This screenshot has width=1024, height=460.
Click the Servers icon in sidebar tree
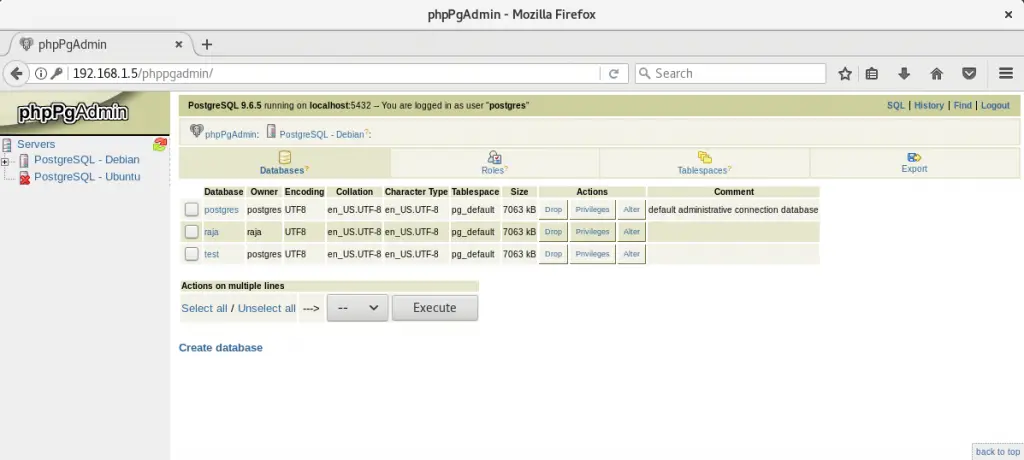pyautogui.click(x=7, y=144)
